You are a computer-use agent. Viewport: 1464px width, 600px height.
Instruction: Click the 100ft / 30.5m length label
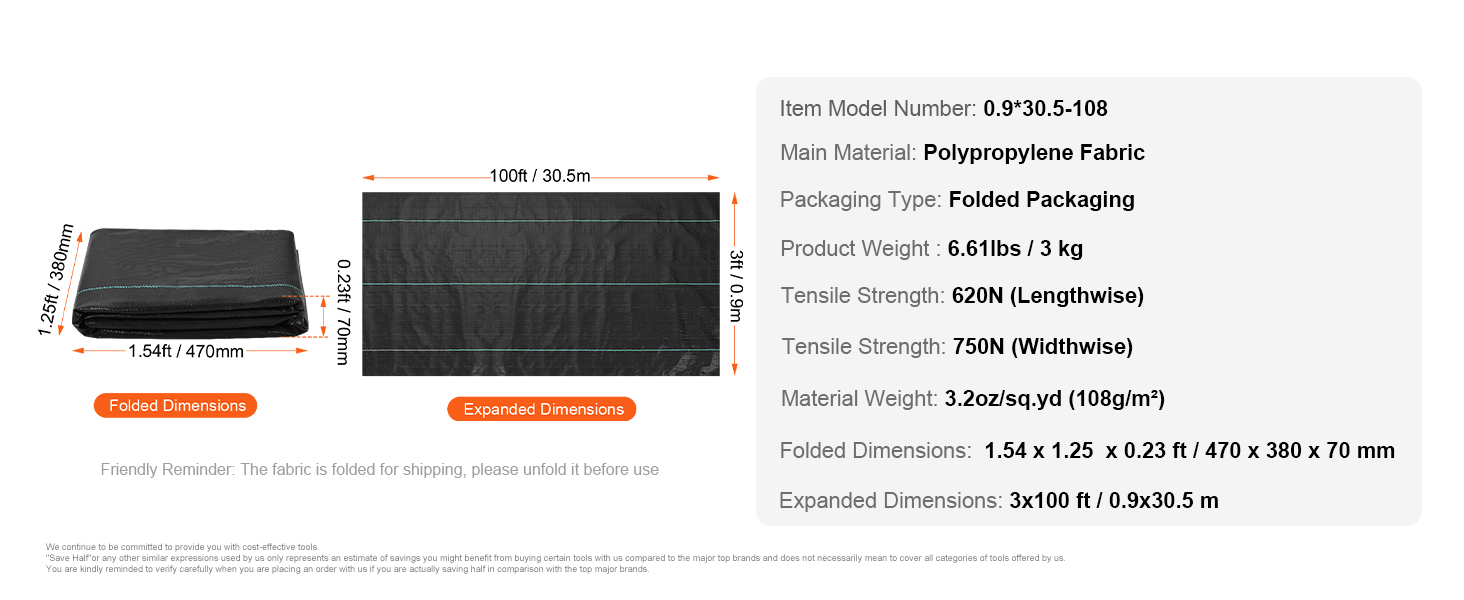540,177
